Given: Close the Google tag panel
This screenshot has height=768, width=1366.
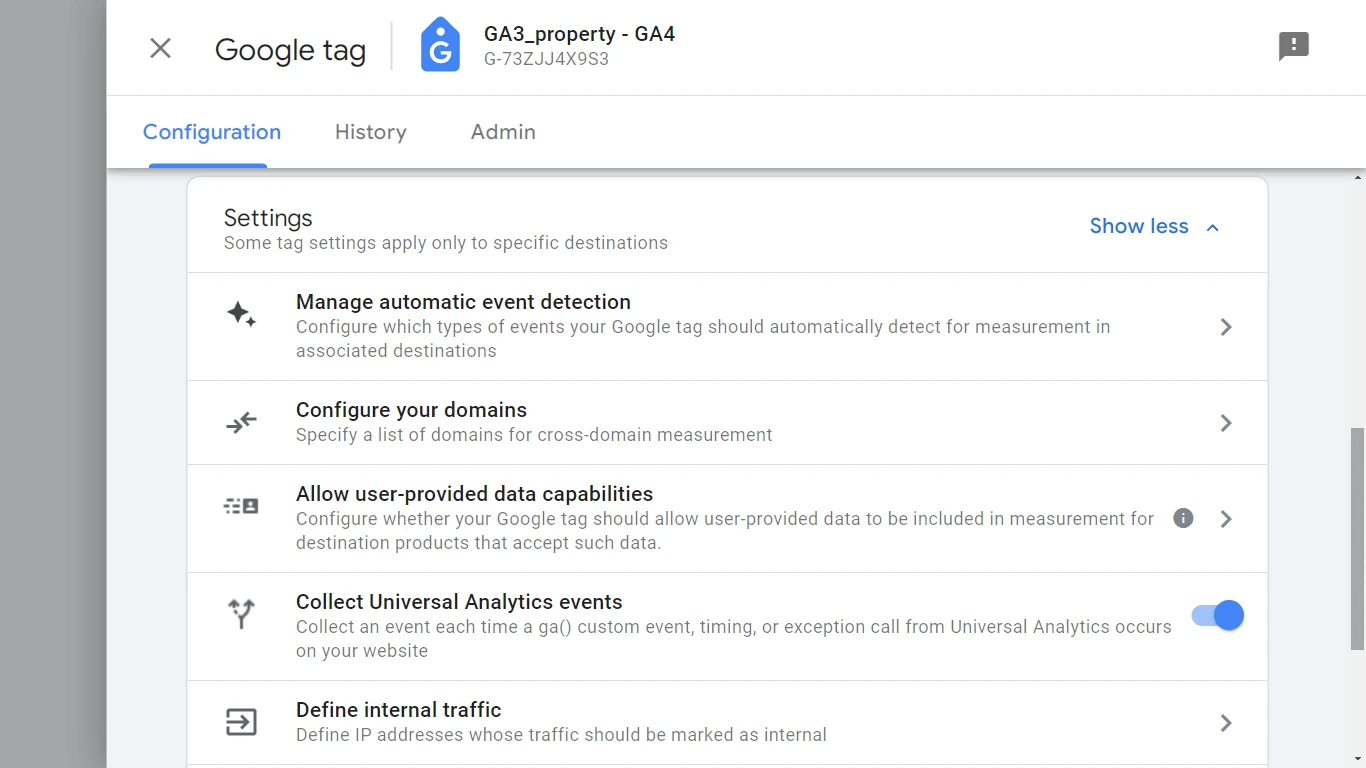Looking at the screenshot, I should 160,48.
